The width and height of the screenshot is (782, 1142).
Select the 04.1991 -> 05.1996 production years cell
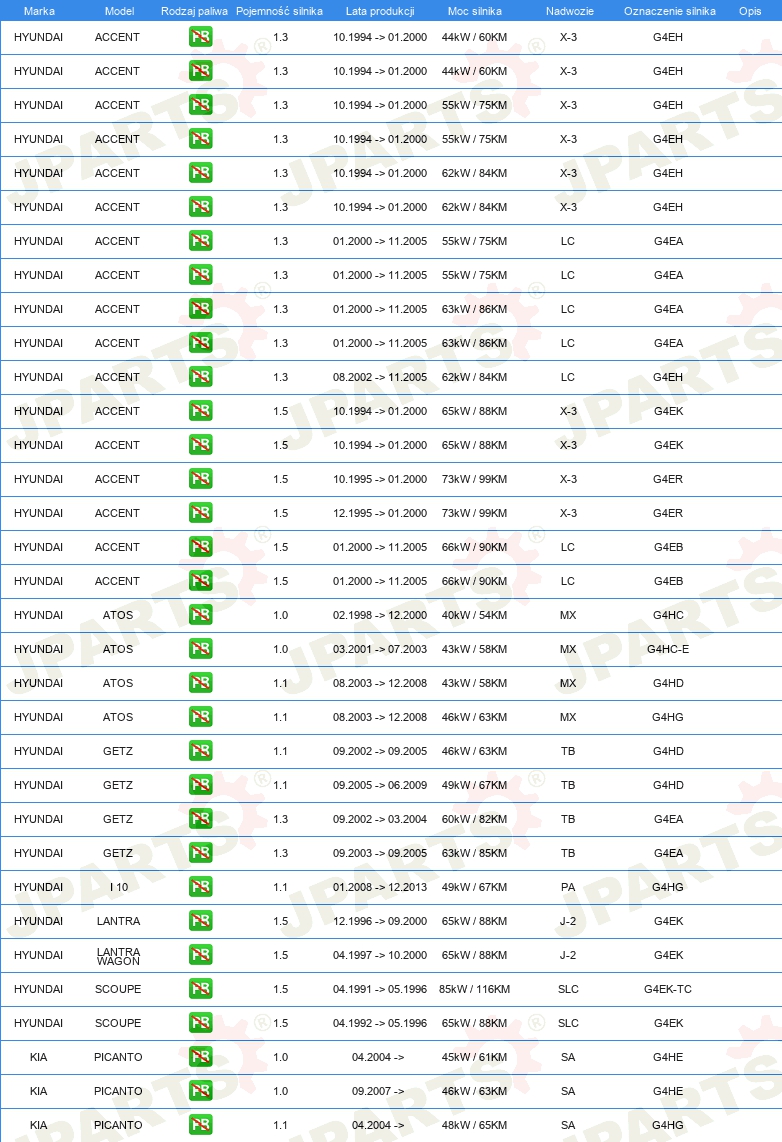point(380,989)
